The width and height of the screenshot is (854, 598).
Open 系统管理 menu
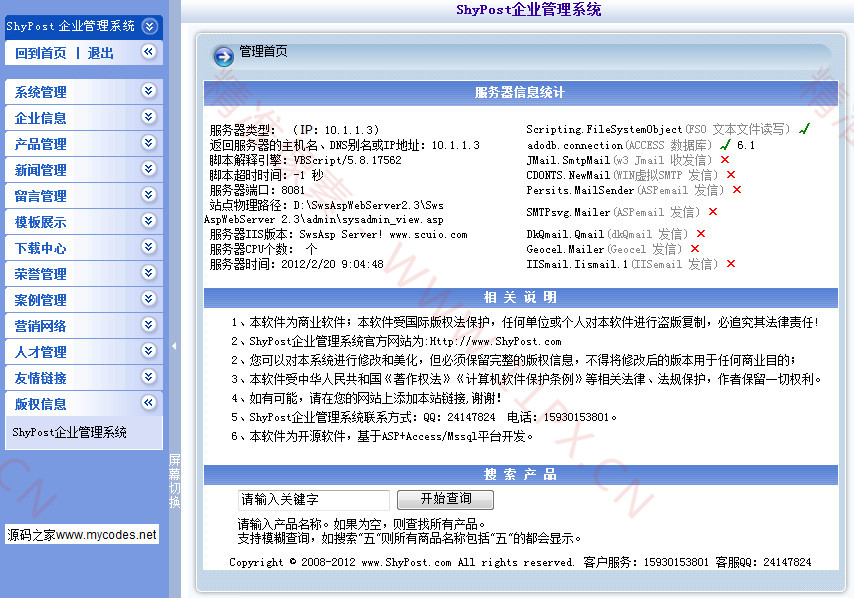click(41, 92)
